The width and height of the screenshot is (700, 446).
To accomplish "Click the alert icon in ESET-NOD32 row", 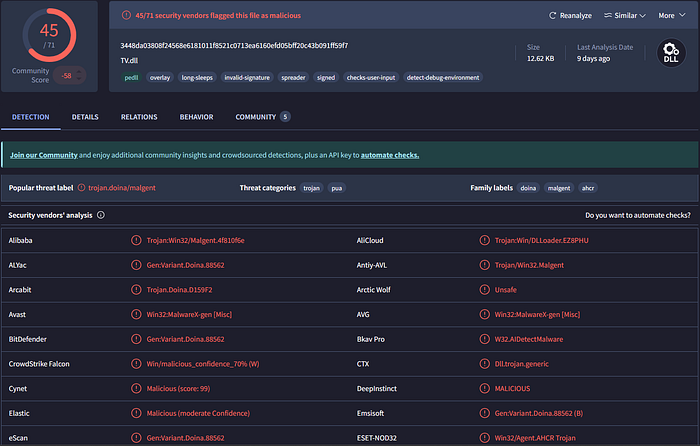I will [x=484, y=438].
